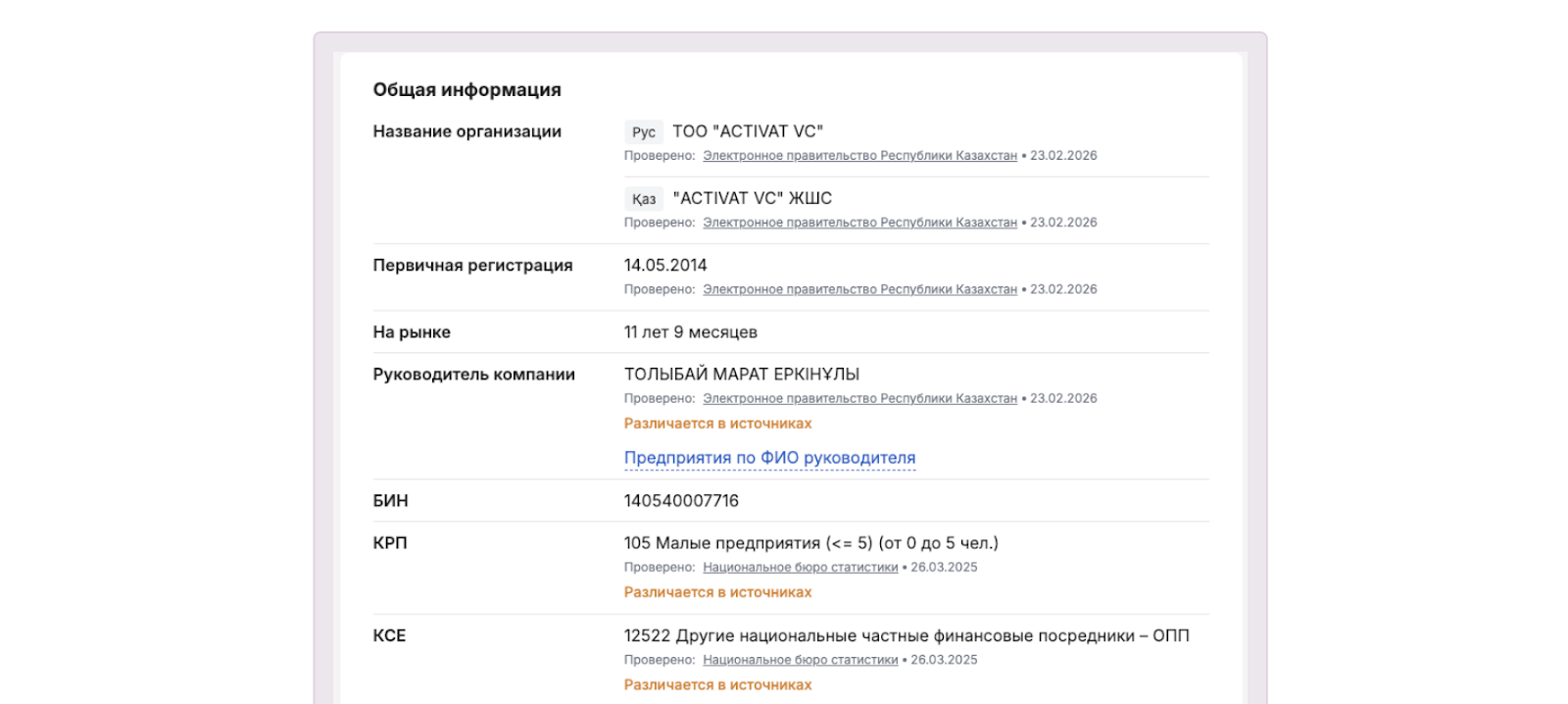The height and width of the screenshot is (704, 1568).
Task: Open the e-government source link under Руководитель компании
Action: (859, 398)
